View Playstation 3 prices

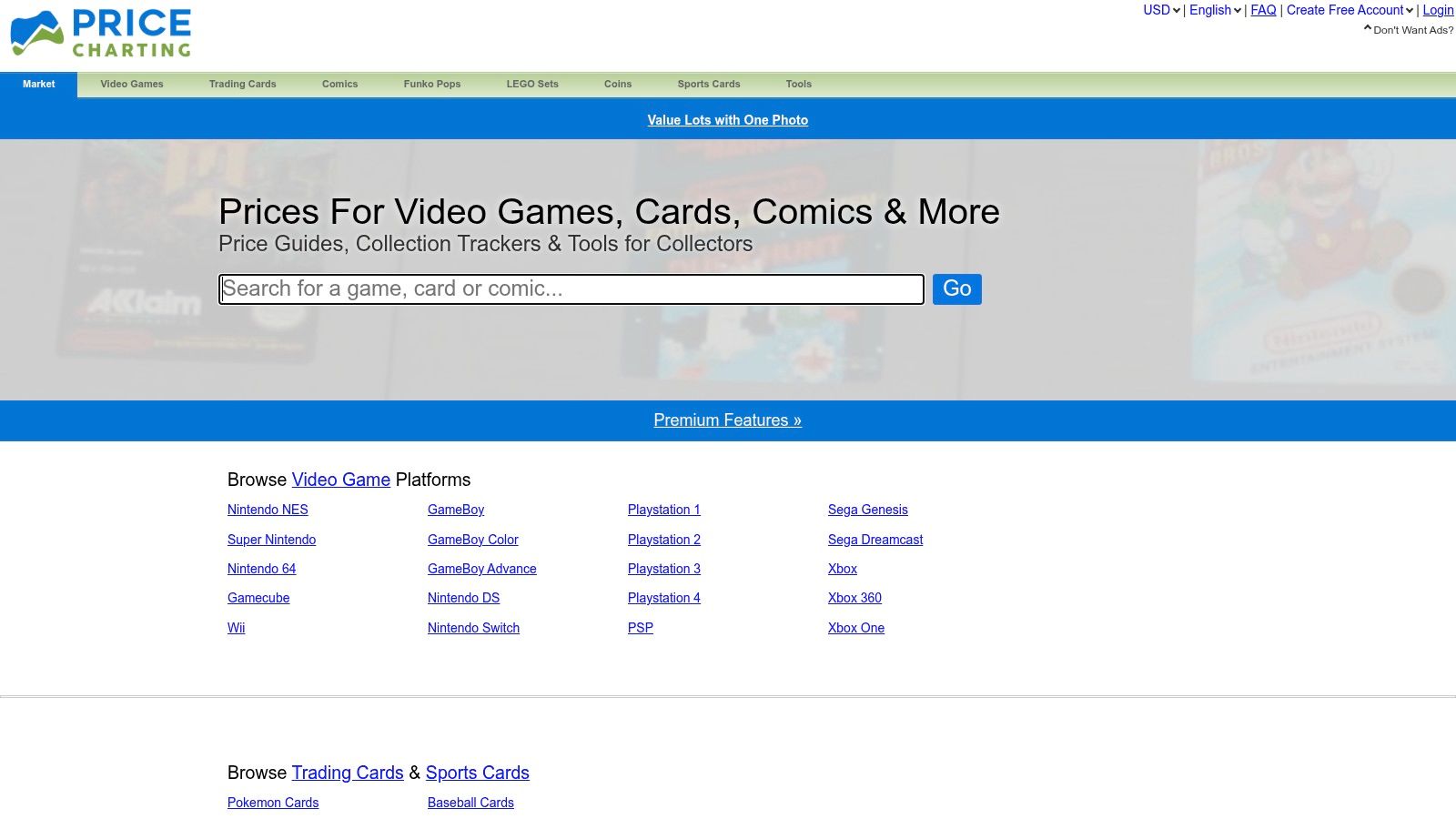tap(664, 569)
